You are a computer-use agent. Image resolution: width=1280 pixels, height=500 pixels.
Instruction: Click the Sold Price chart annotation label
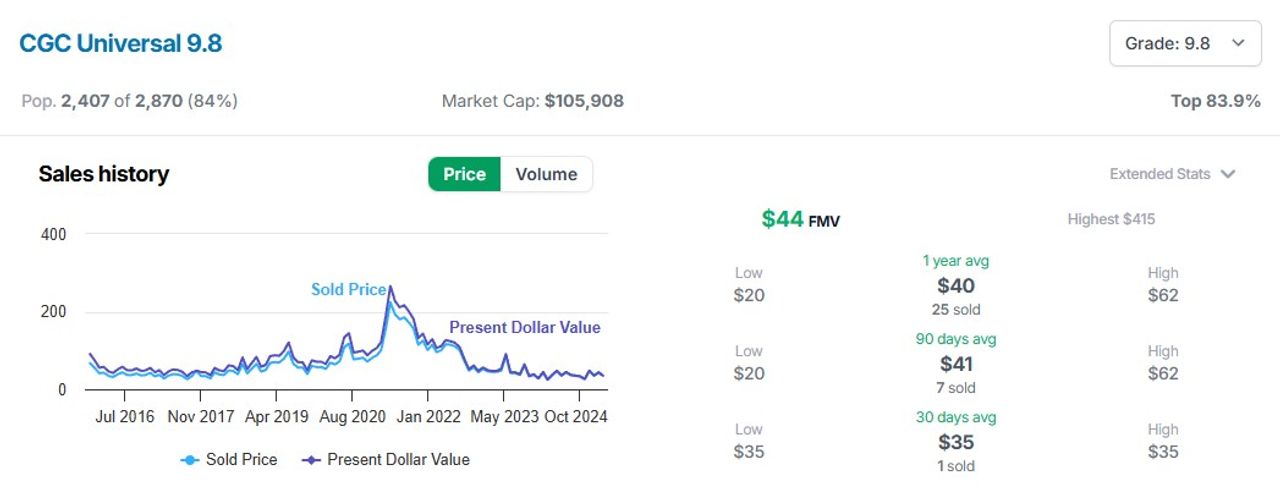(x=348, y=289)
